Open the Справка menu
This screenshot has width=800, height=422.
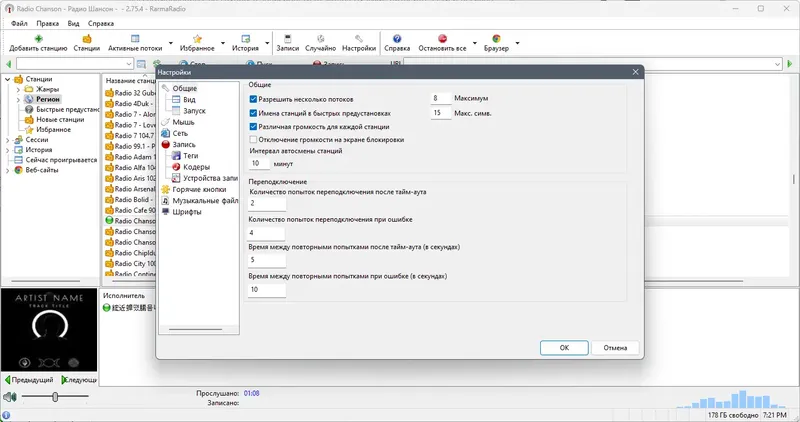coord(101,23)
